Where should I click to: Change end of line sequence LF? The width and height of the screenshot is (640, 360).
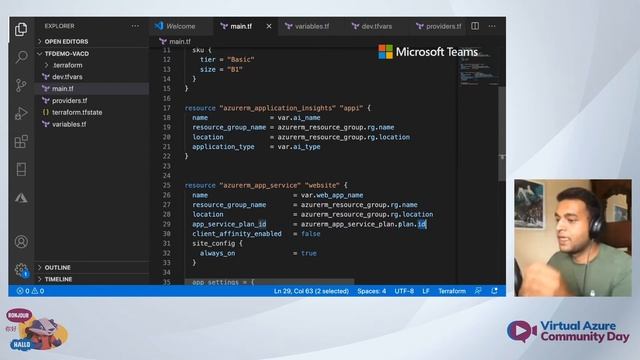426,291
